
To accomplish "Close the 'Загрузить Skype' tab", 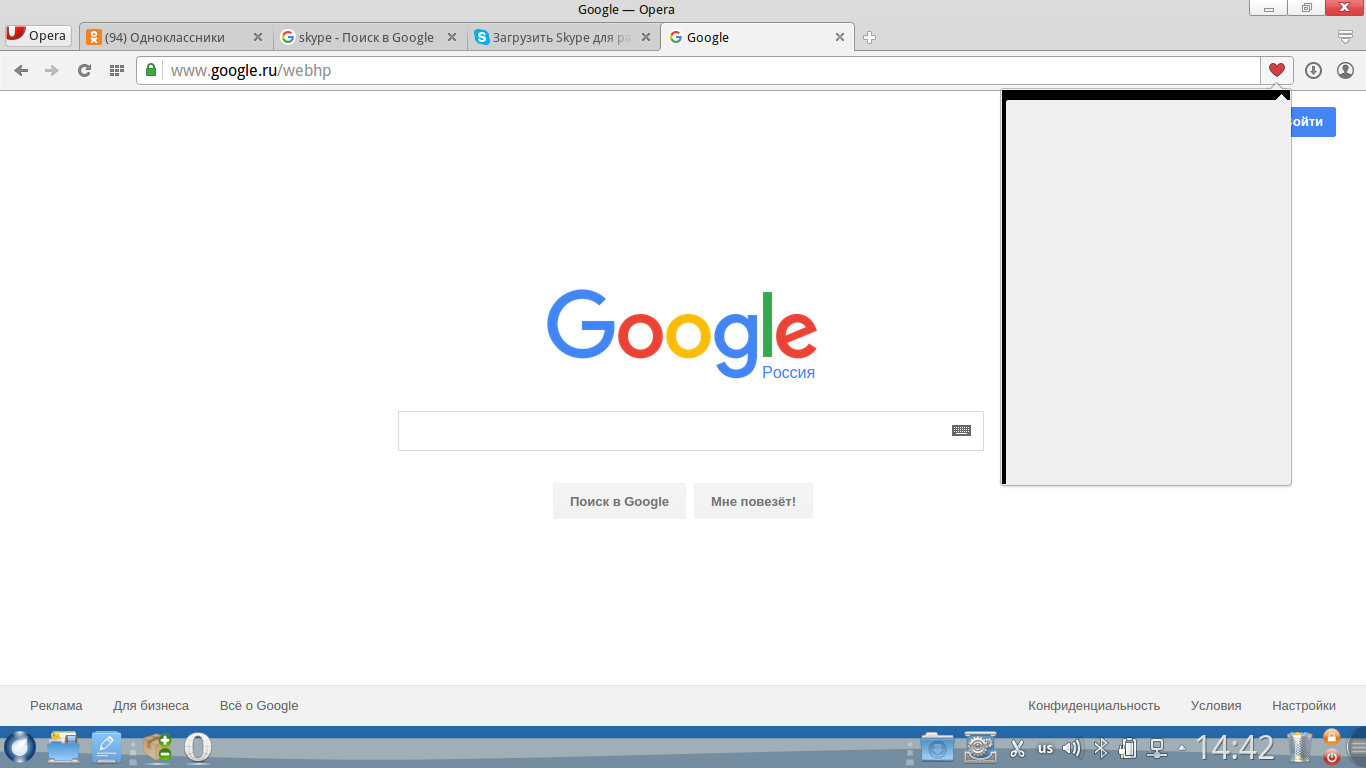I will (x=645, y=38).
